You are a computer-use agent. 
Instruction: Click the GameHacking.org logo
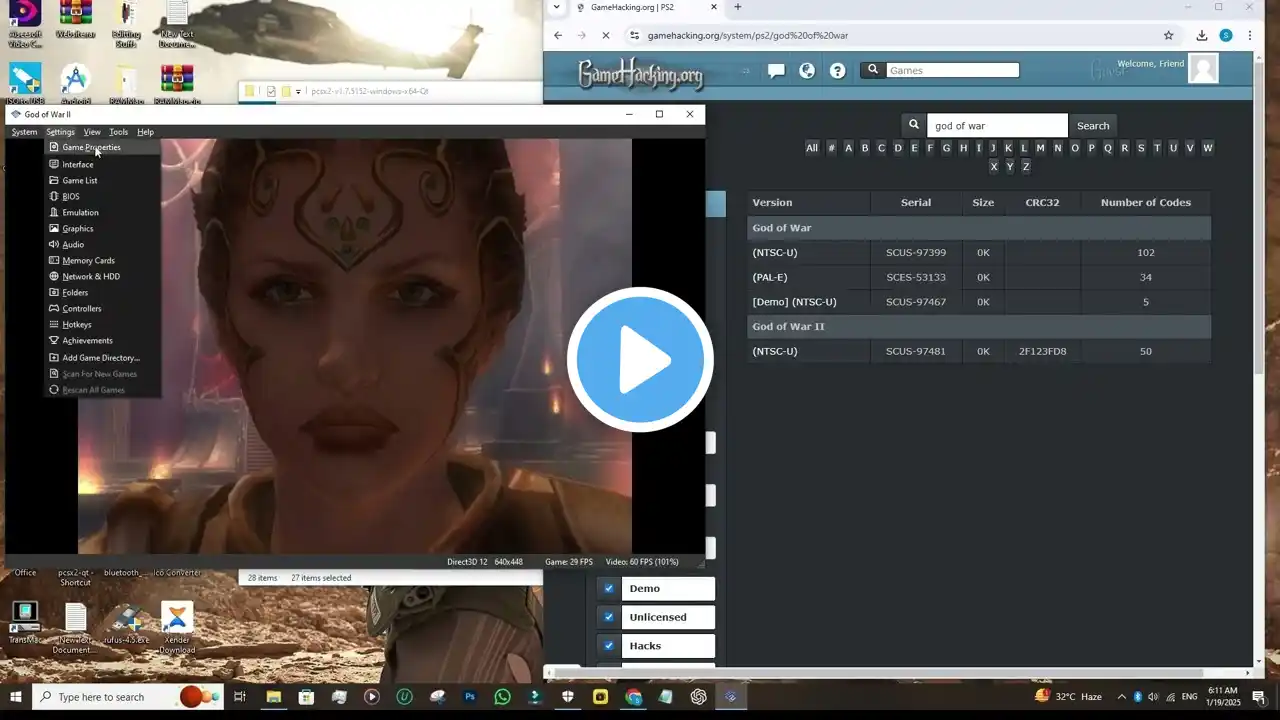[640, 74]
